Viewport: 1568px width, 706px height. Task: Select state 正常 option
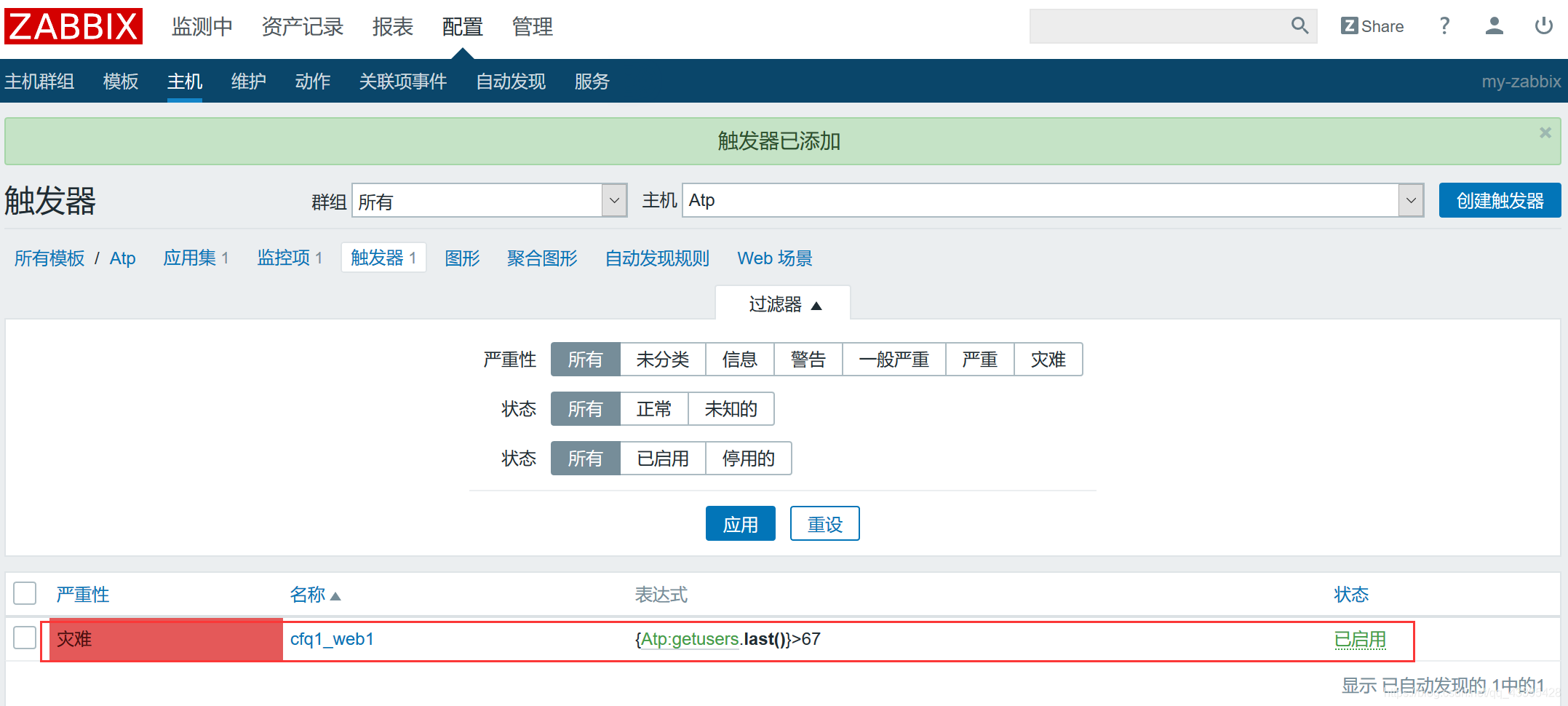click(x=654, y=409)
